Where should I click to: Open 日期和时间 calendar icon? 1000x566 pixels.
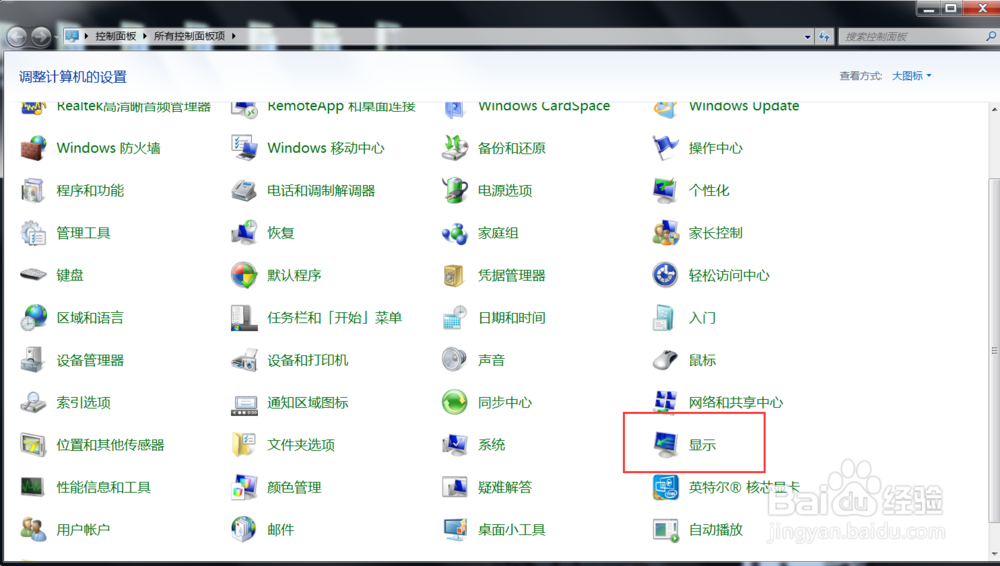tap(455, 318)
